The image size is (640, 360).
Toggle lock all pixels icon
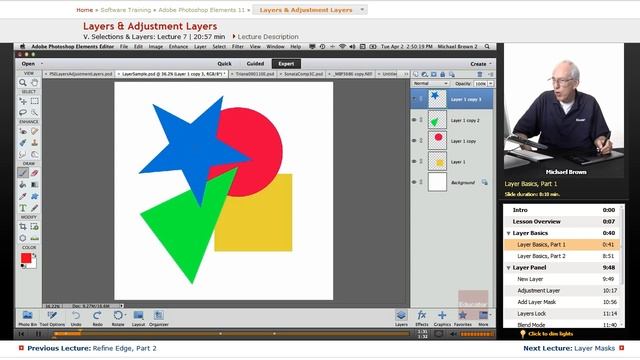442,74
